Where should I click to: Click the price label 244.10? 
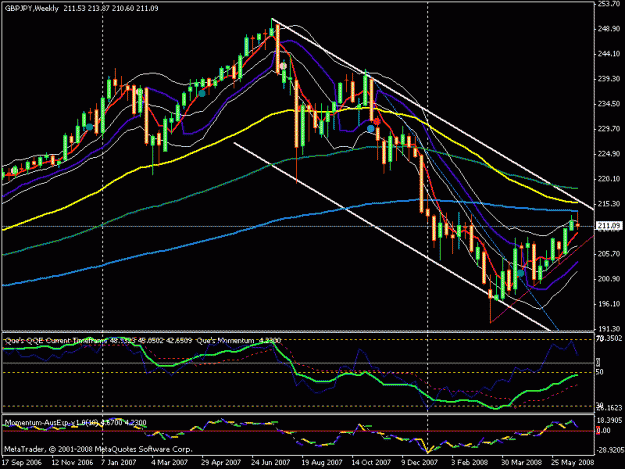point(609,54)
